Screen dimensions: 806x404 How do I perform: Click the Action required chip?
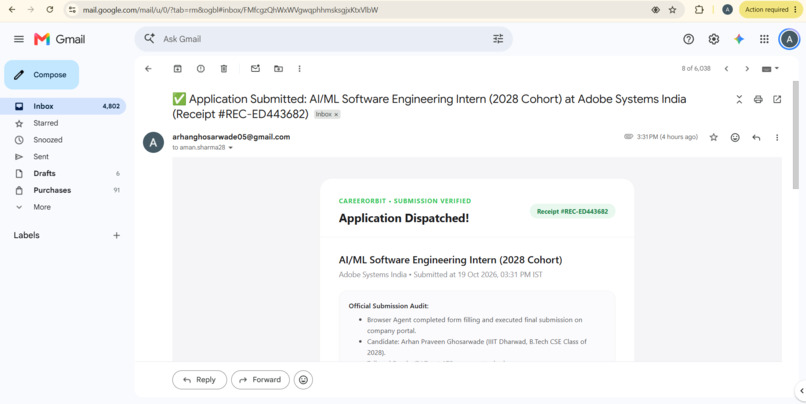771,10
